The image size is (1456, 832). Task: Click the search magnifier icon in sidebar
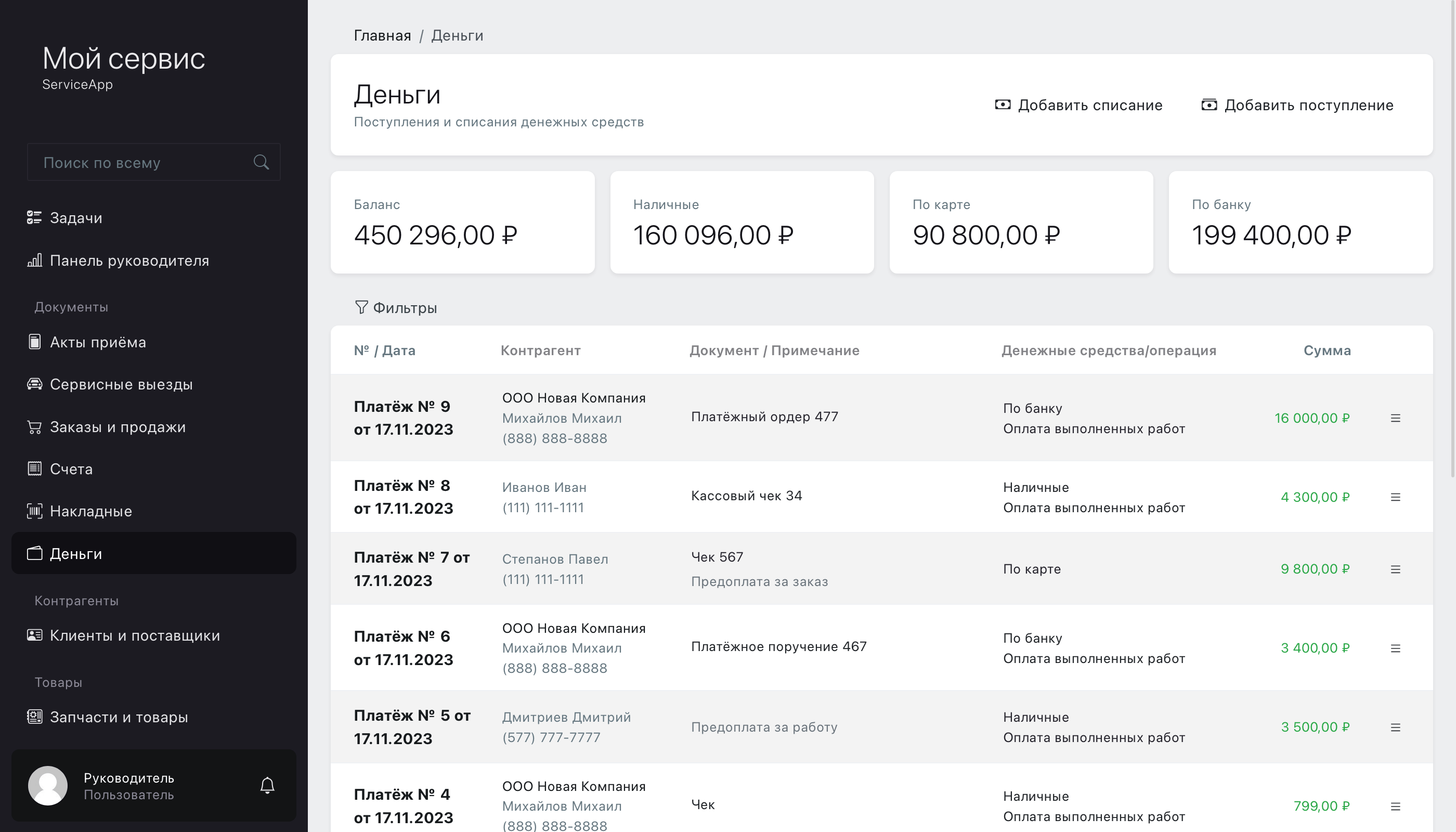[261, 162]
